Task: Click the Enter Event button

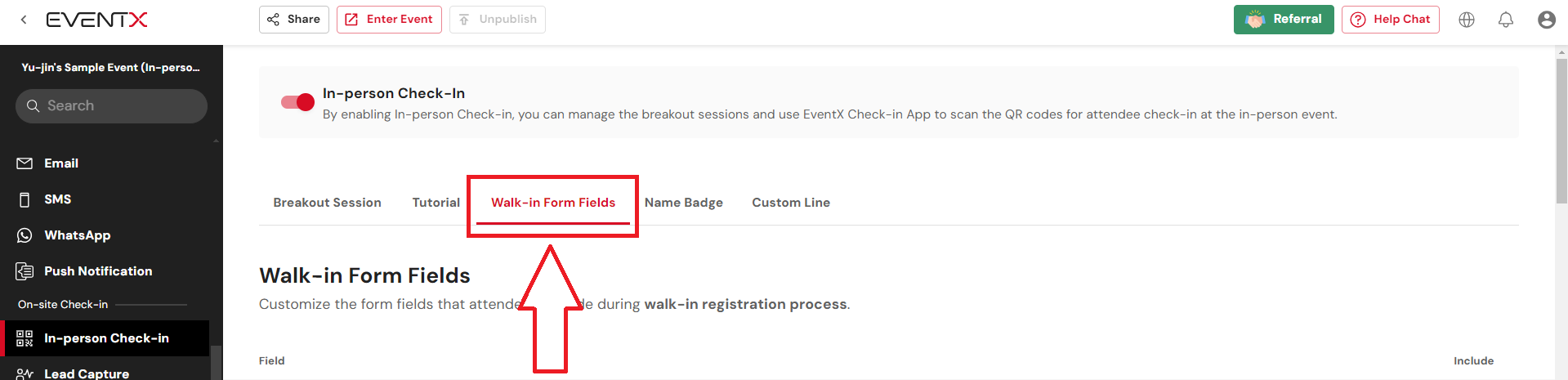Action: click(x=389, y=20)
